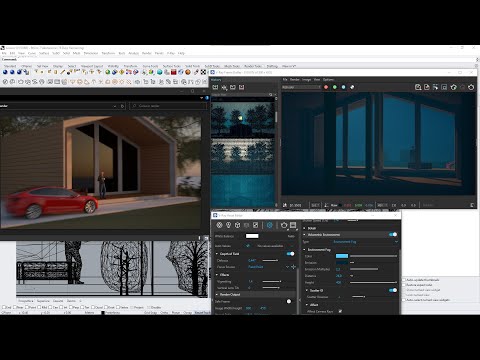The image size is (480, 360).
Task: Click Ortho in Rhino status bar
Action: pos(164,313)
